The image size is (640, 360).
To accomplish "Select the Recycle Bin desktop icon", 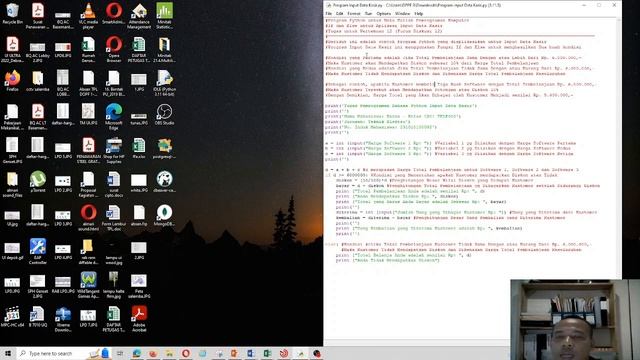I will [12, 13].
